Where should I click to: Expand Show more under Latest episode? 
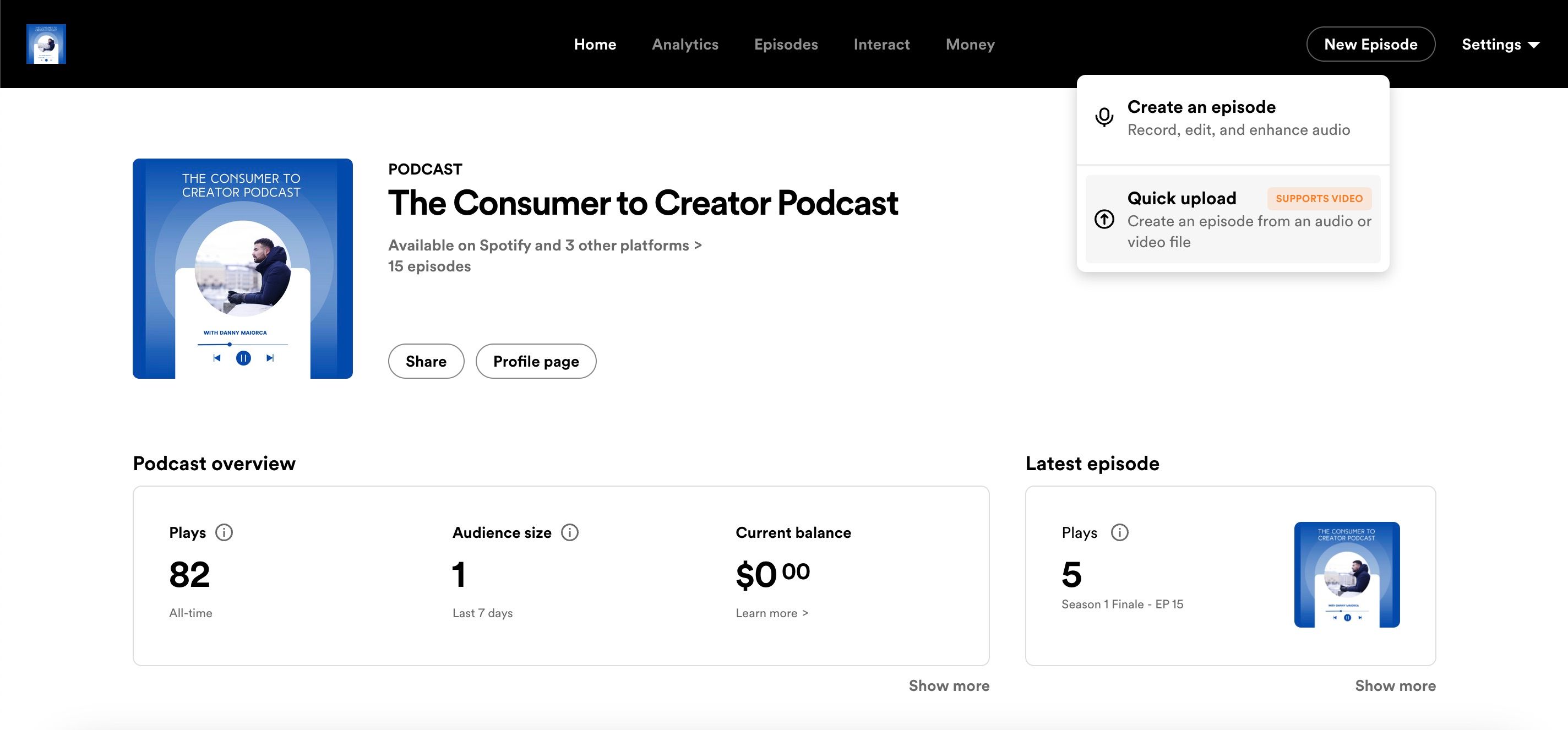[x=1395, y=685]
